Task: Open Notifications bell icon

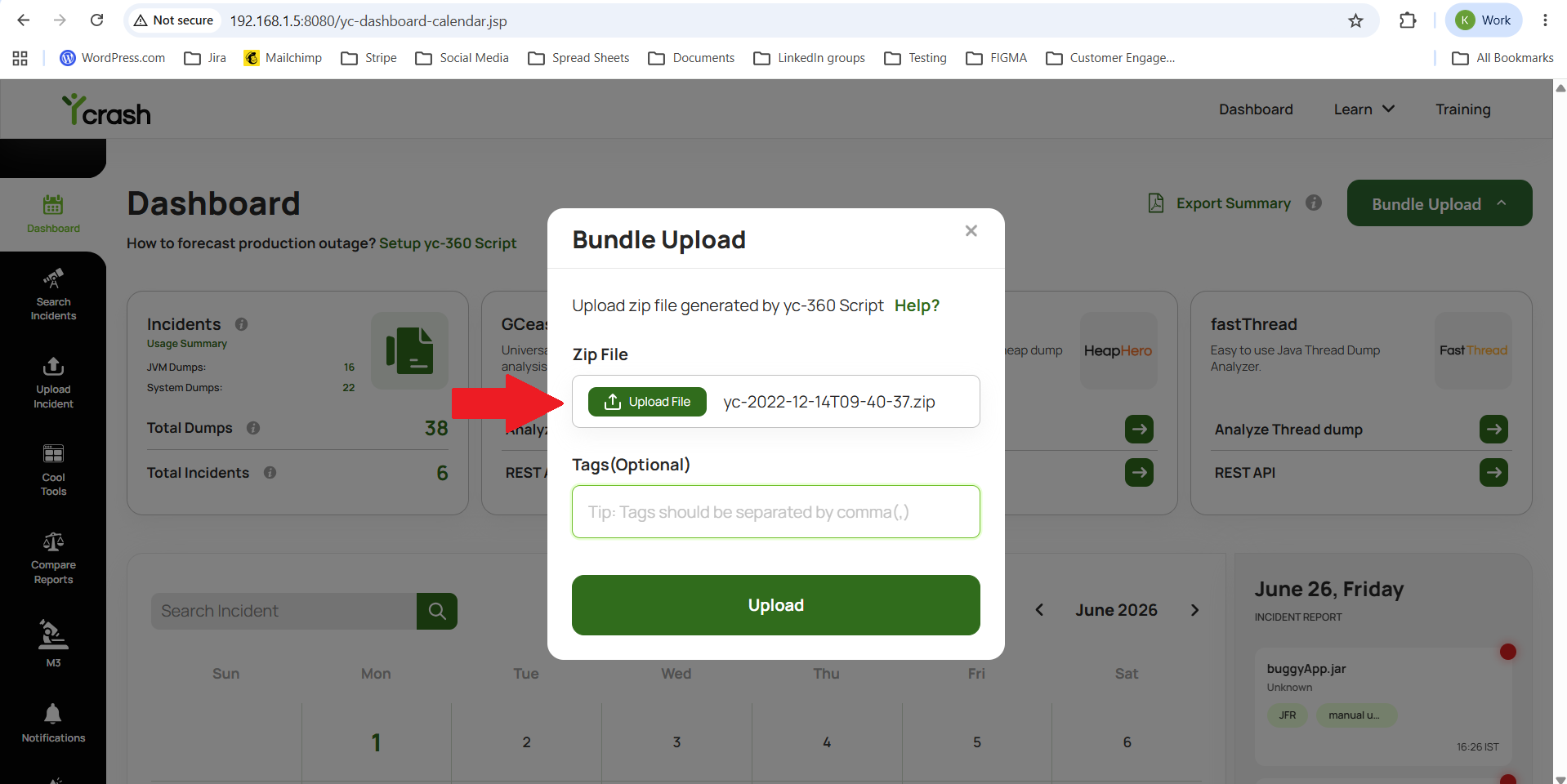Action: pos(53,723)
